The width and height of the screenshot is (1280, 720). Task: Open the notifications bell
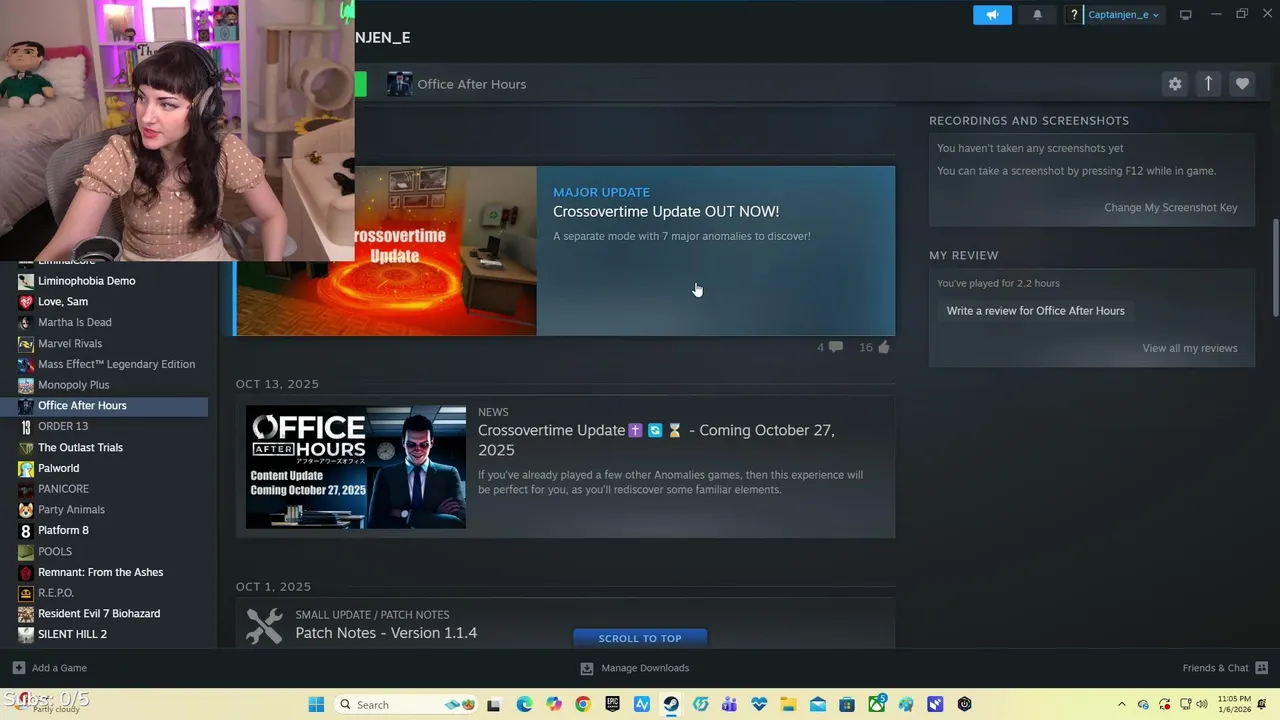point(1037,15)
